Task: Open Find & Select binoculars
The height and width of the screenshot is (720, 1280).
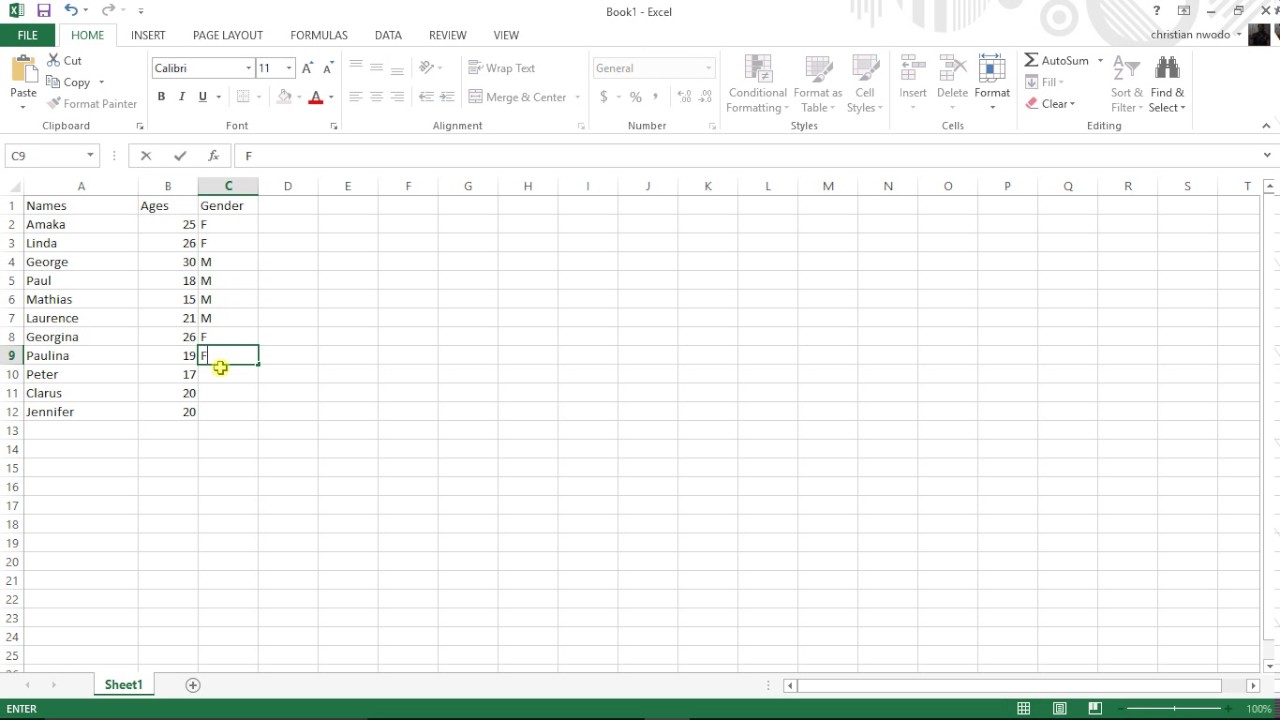Action: pos(1167,84)
